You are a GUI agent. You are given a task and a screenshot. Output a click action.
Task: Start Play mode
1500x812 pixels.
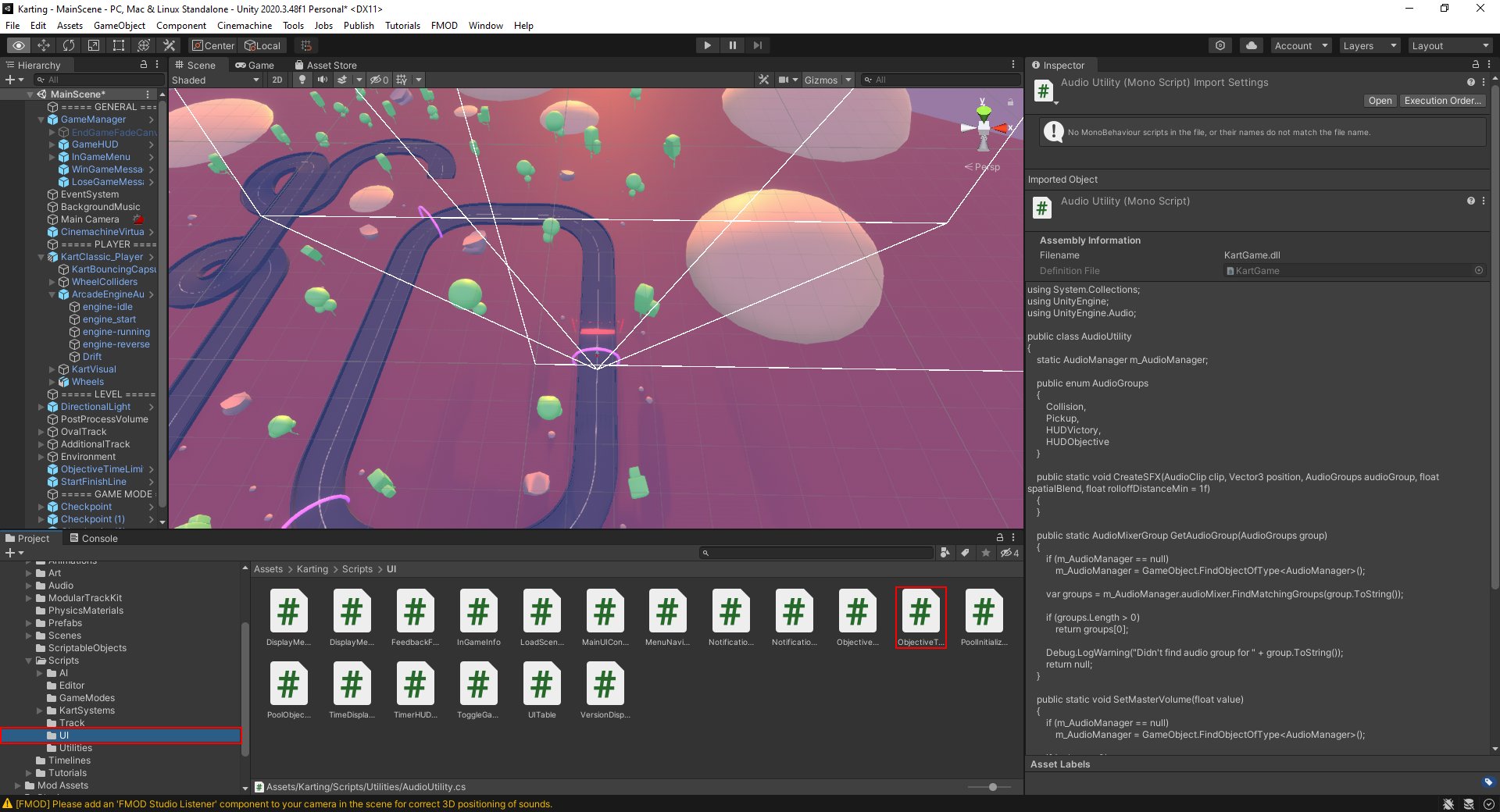707,45
